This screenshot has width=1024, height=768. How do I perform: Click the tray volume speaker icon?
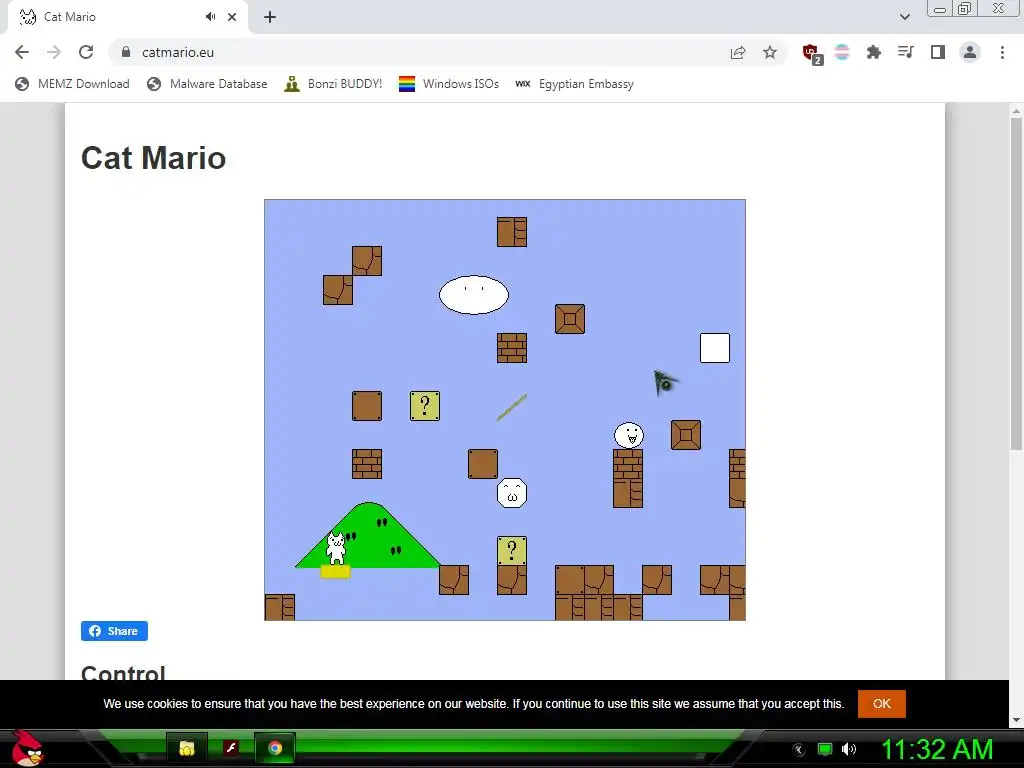click(x=849, y=749)
